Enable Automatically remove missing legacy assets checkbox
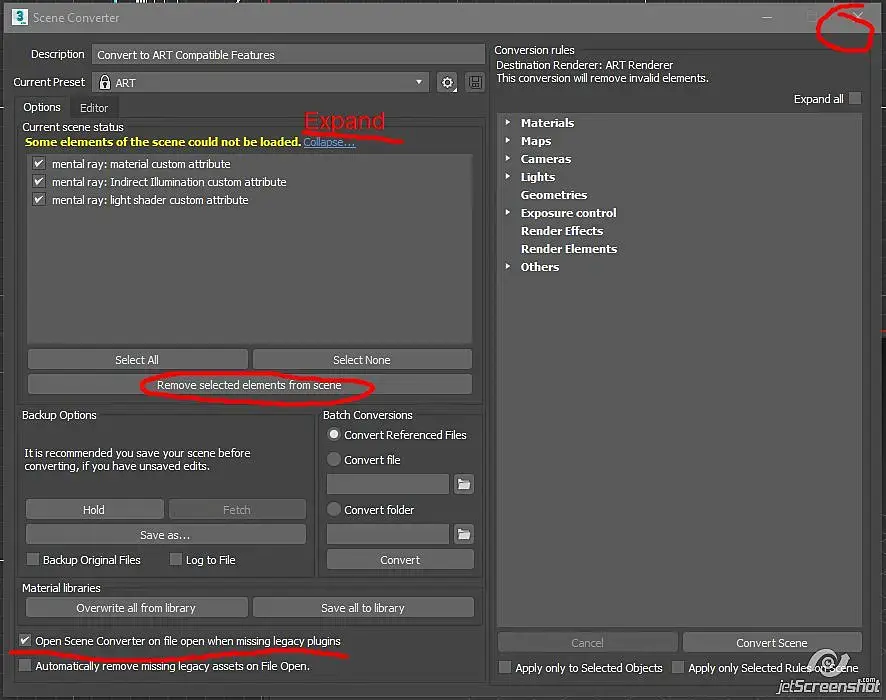Viewport: 886px width, 700px height. [x=25, y=666]
